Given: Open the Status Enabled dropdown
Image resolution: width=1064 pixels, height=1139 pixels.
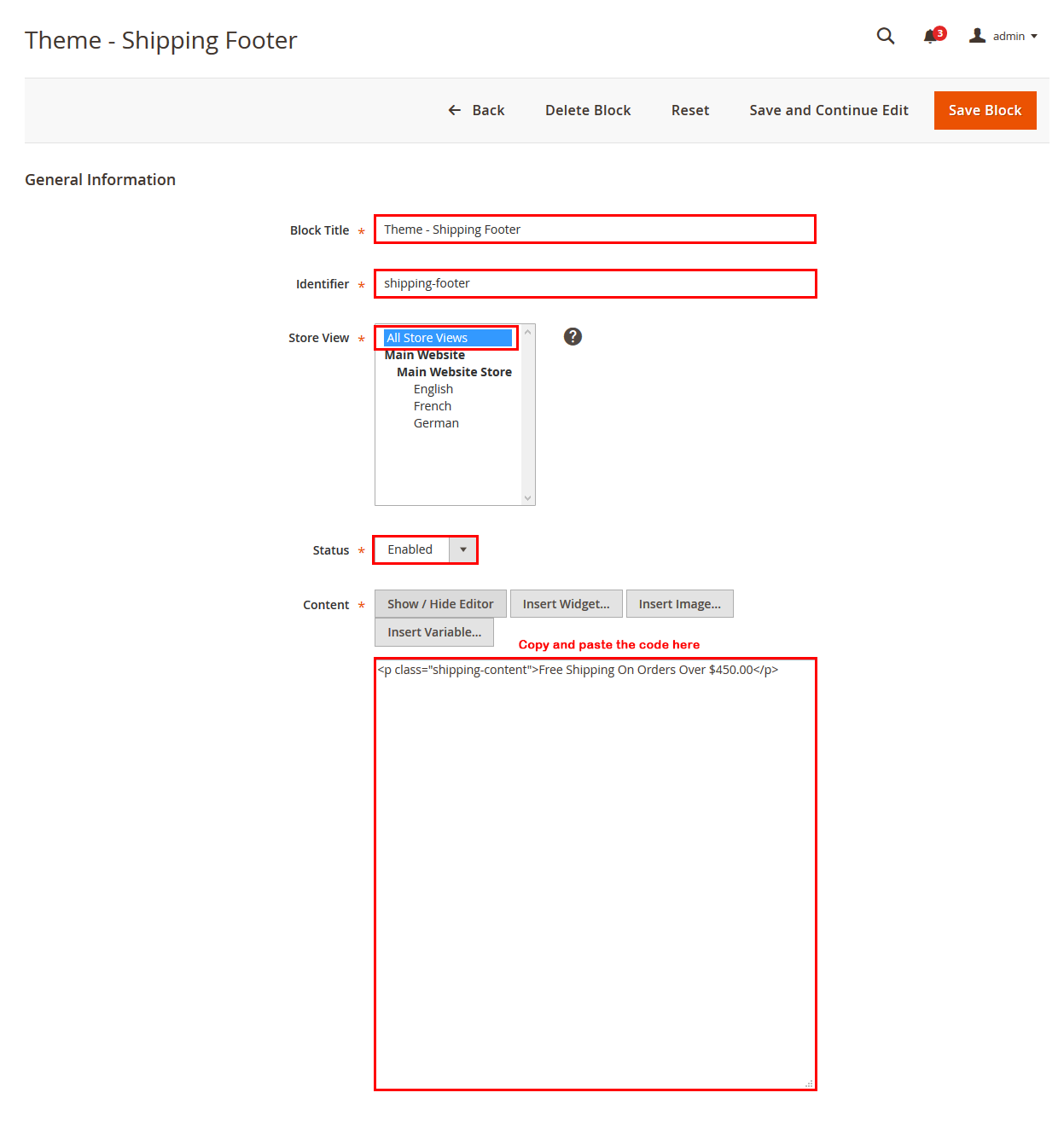Looking at the screenshot, I should [x=425, y=549].
